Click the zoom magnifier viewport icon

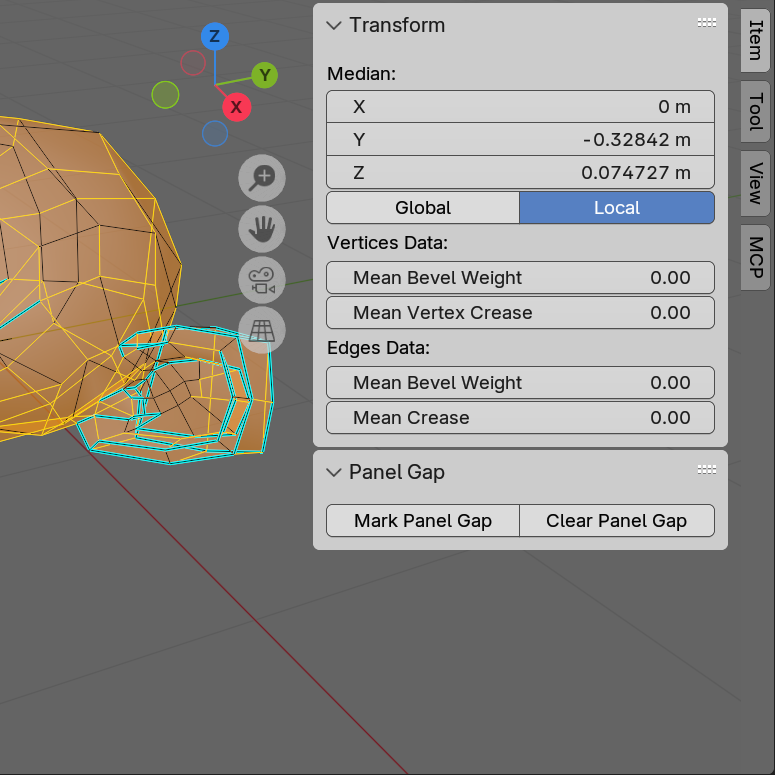click(x=262, y=178)
